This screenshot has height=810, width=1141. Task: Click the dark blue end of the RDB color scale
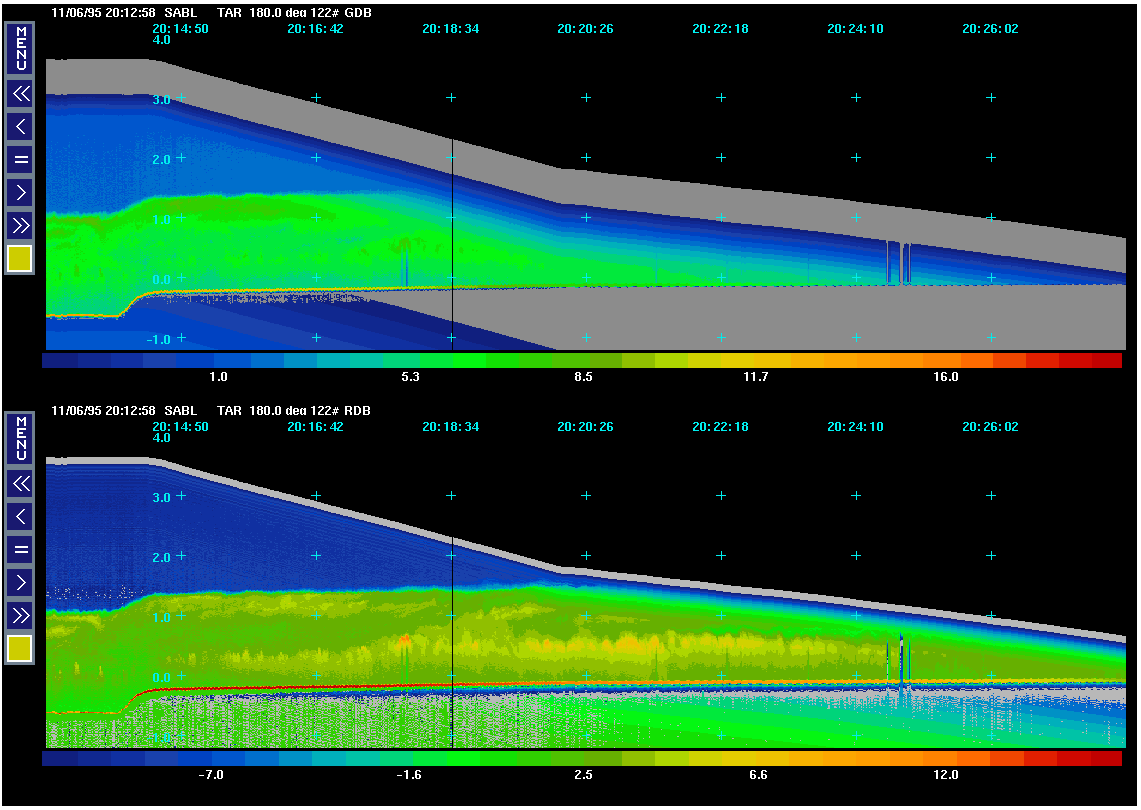pos(60,759)
